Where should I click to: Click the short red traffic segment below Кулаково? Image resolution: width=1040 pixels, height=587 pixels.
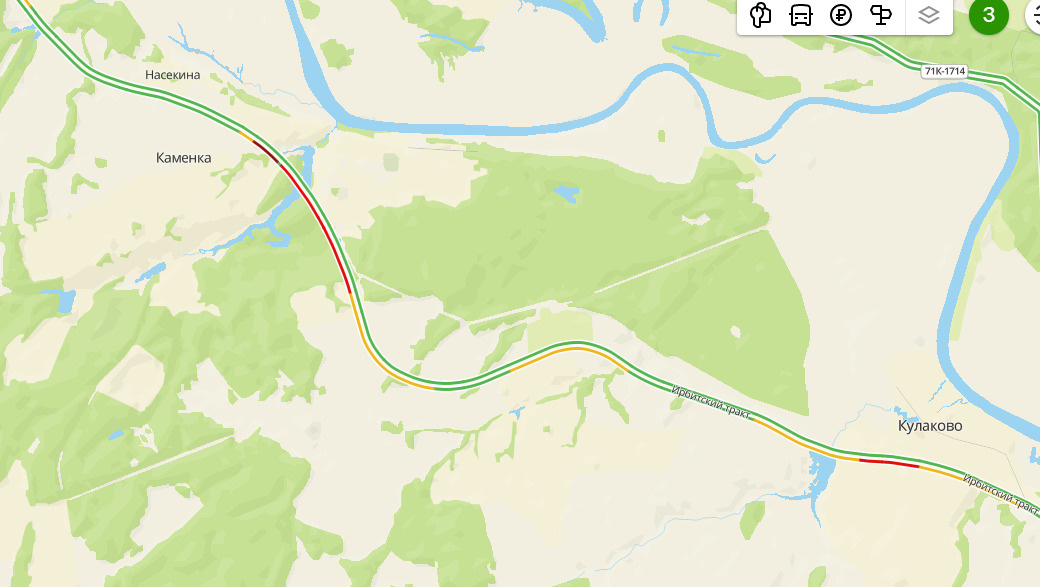[889, 462]
